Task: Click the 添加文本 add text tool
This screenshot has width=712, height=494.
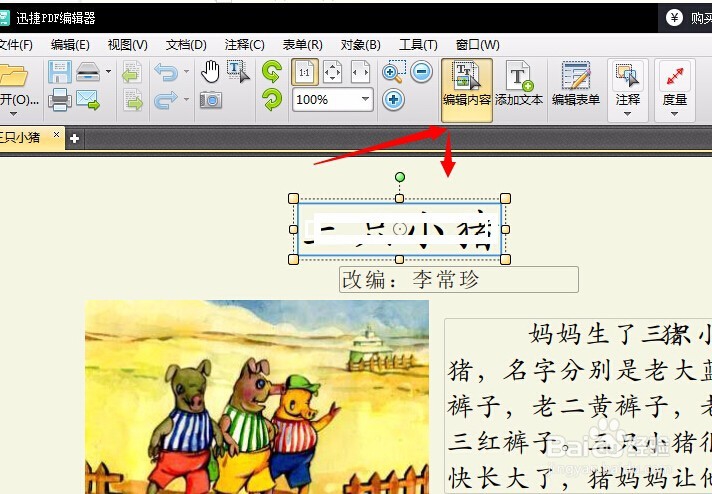Action: coord(519,84)
